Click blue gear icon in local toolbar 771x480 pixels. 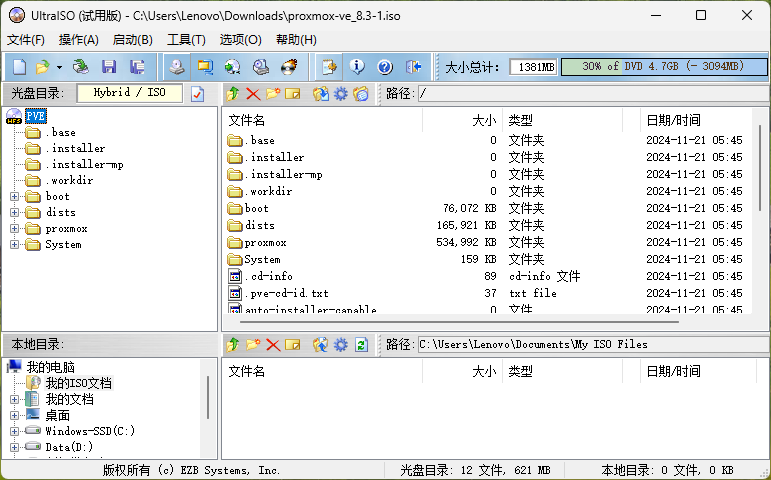340,344
